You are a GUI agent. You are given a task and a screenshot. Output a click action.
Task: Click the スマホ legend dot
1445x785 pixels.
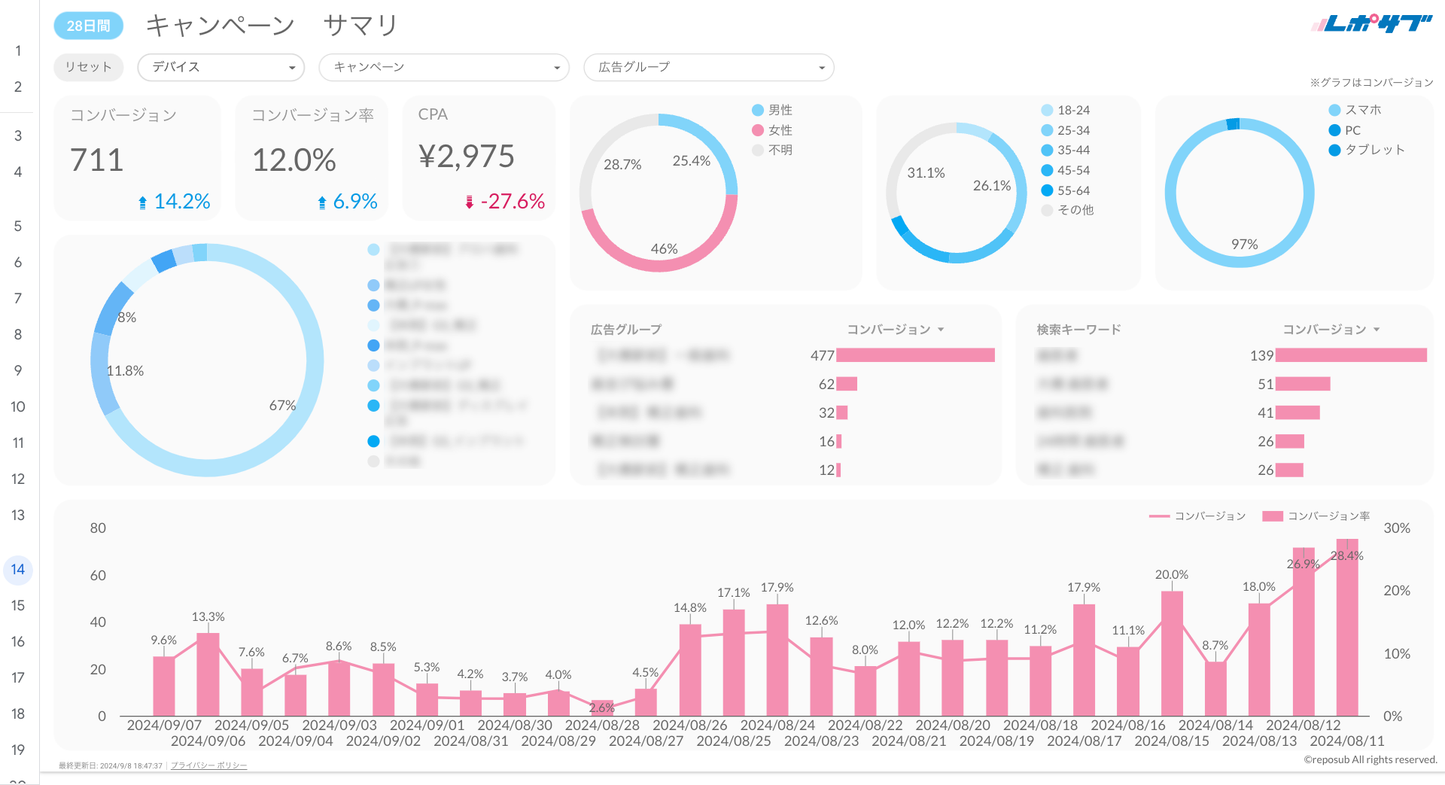point(1334,110)
